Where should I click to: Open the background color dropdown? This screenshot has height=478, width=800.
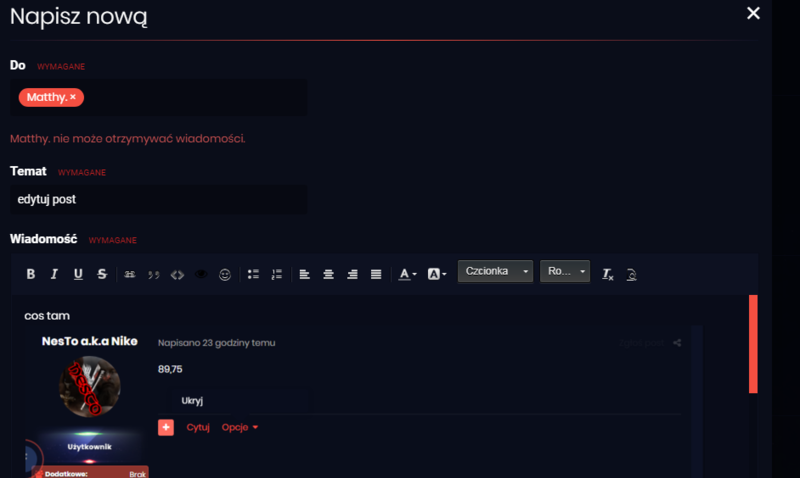[437, 274]
